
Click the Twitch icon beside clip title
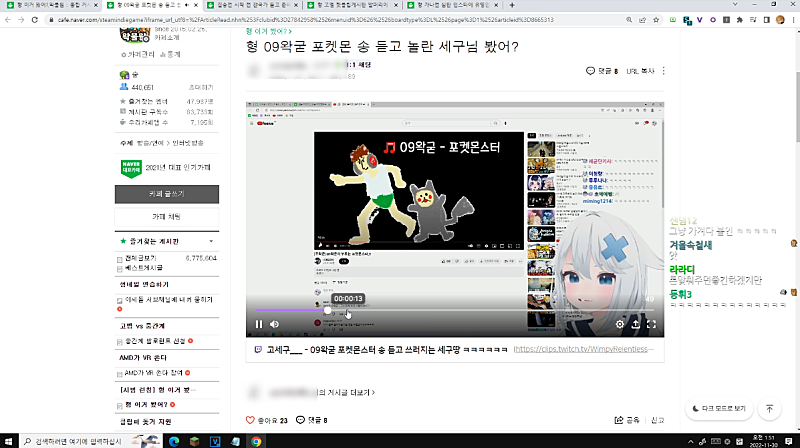pyautogui.click(x=258, y=350)
